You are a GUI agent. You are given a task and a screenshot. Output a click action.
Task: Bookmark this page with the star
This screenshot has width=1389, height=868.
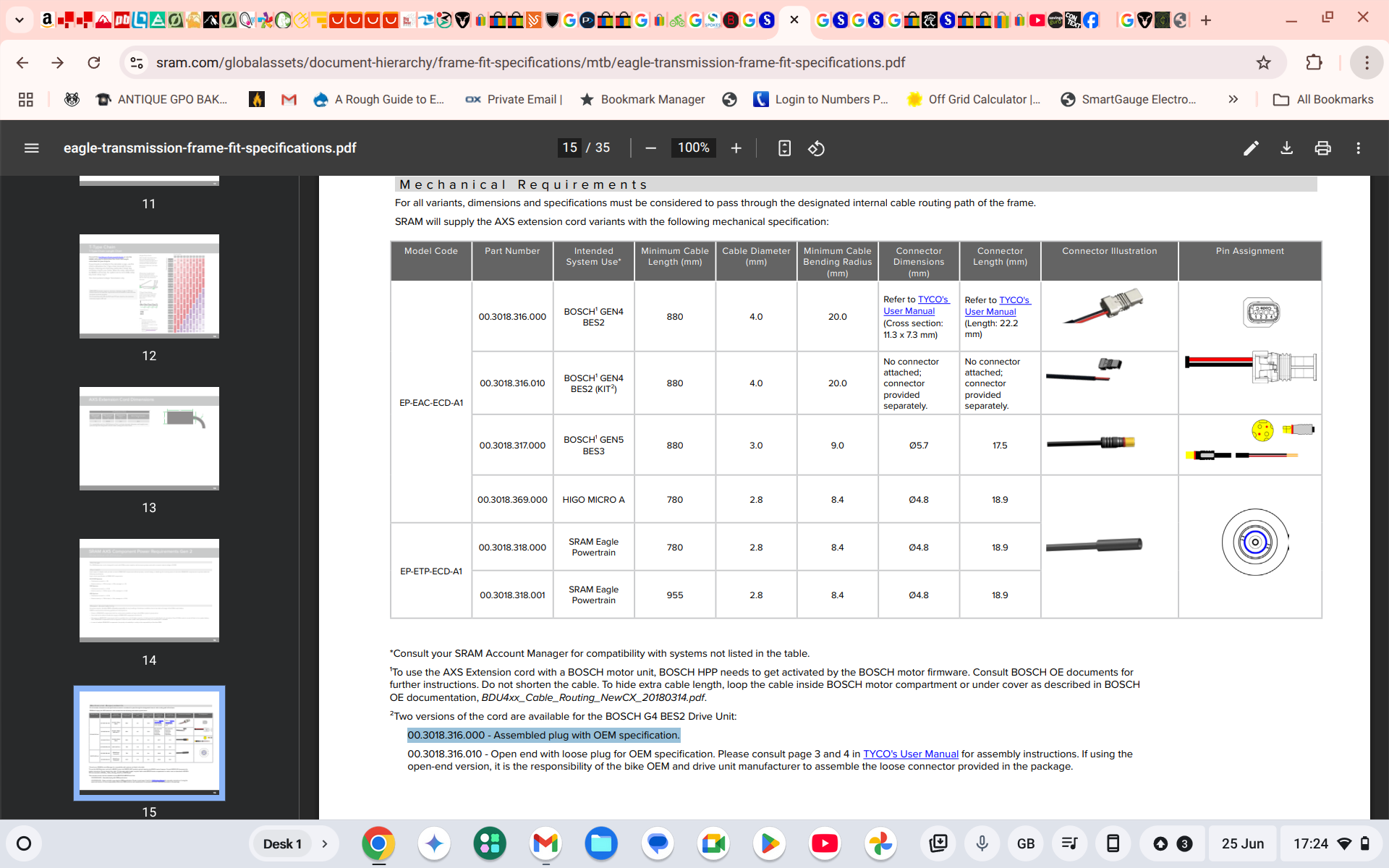(1263, 63)
